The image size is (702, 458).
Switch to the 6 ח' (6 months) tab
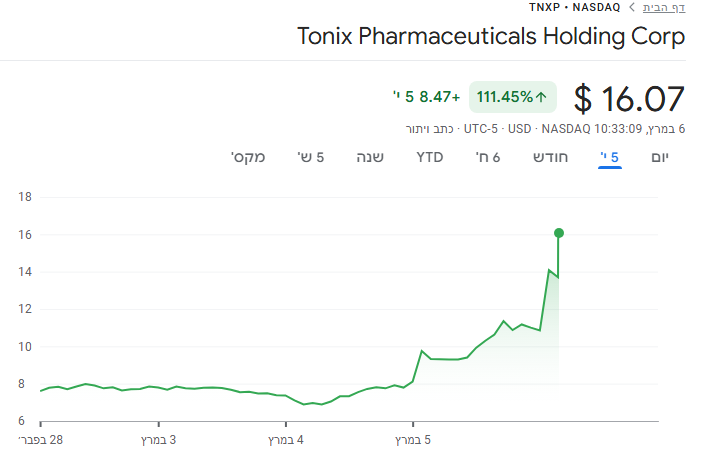(x=489, y=157)
